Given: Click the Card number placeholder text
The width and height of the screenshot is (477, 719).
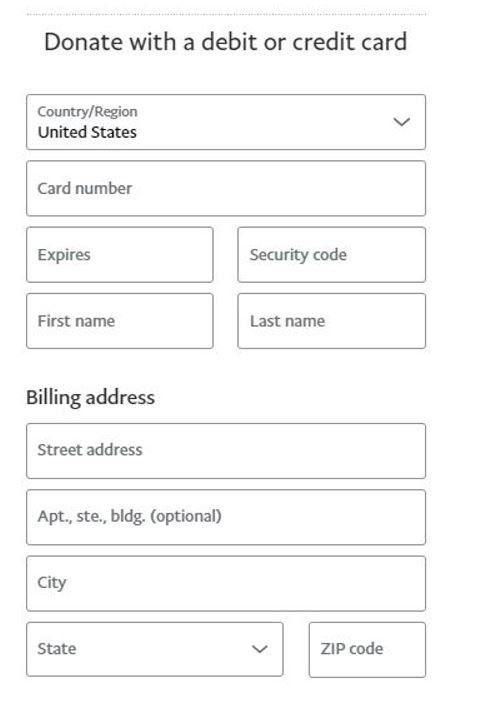Looking at the screenshot, I should (85, 188).
